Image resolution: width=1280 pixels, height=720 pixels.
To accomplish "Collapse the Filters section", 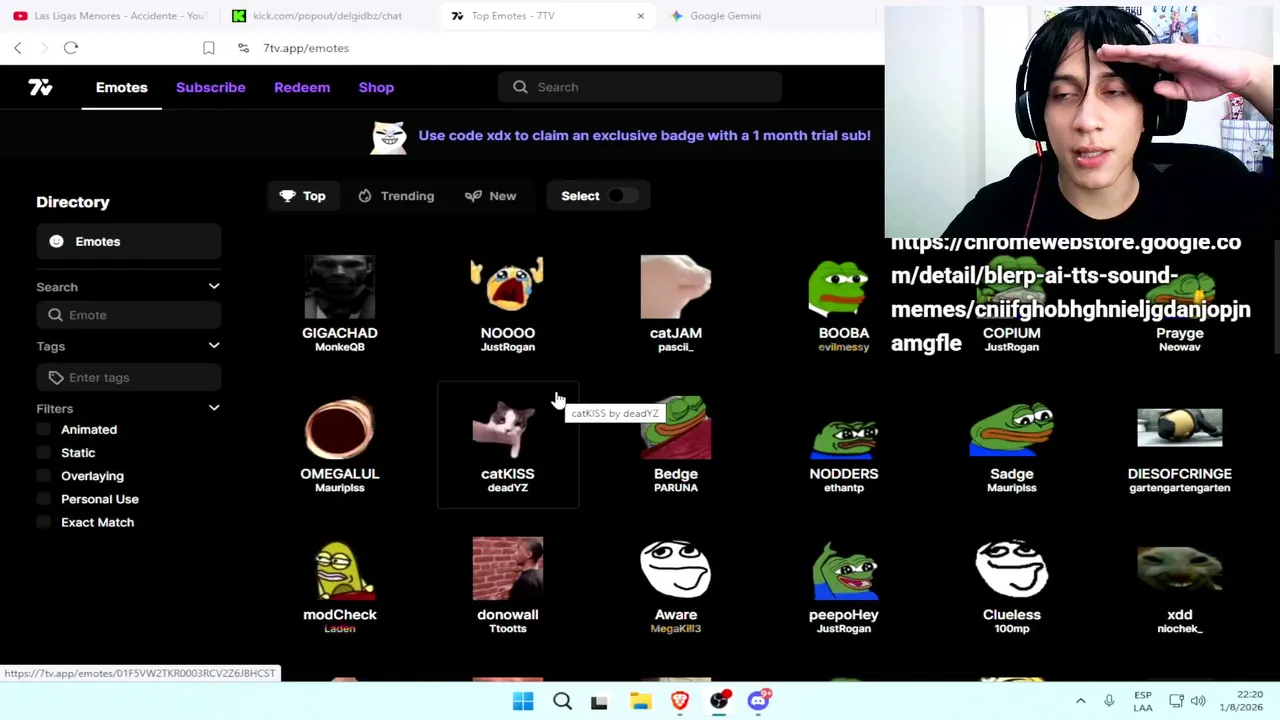I will click(213, 408).
